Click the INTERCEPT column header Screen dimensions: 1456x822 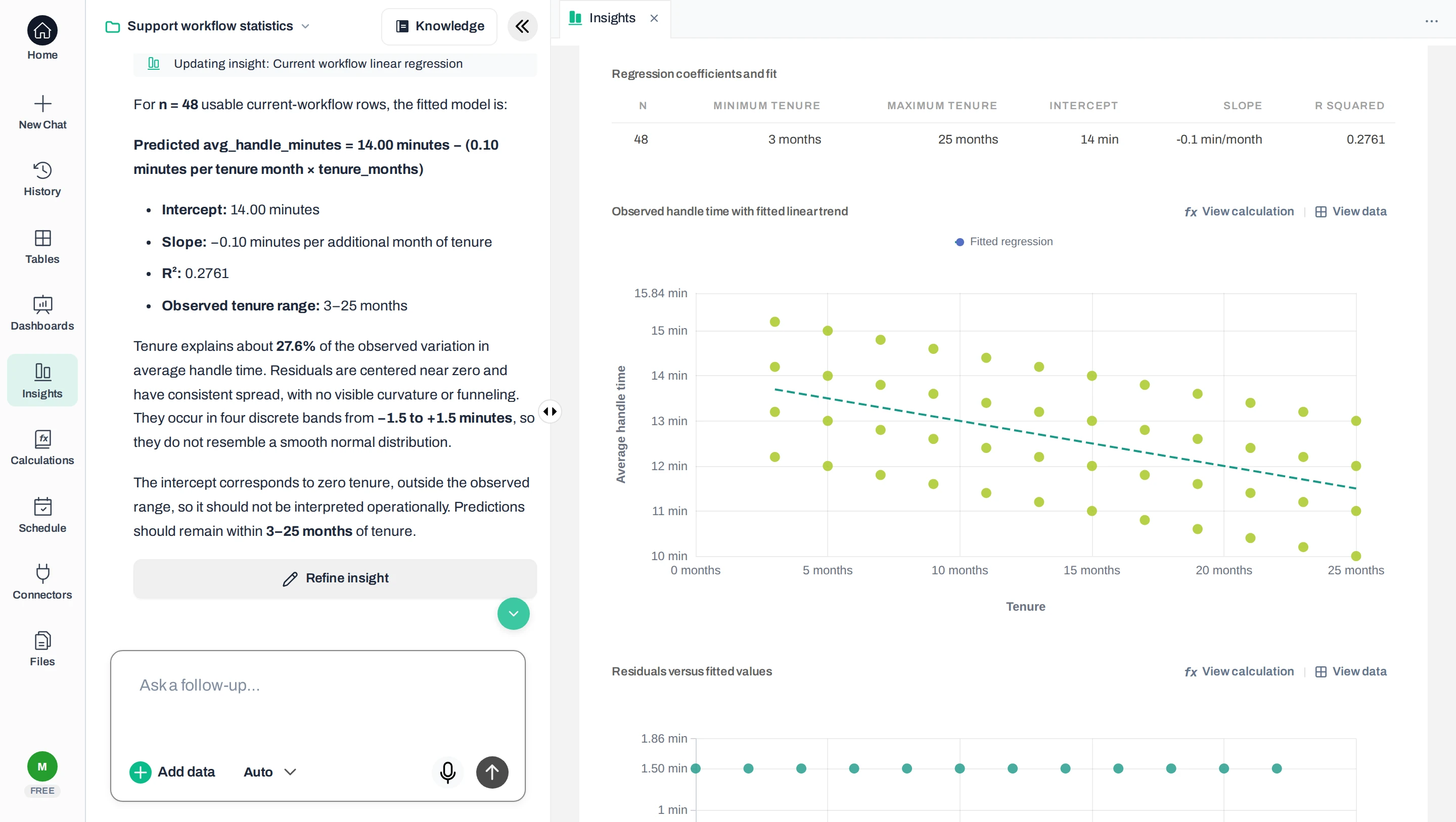[x=1083, y=106]
